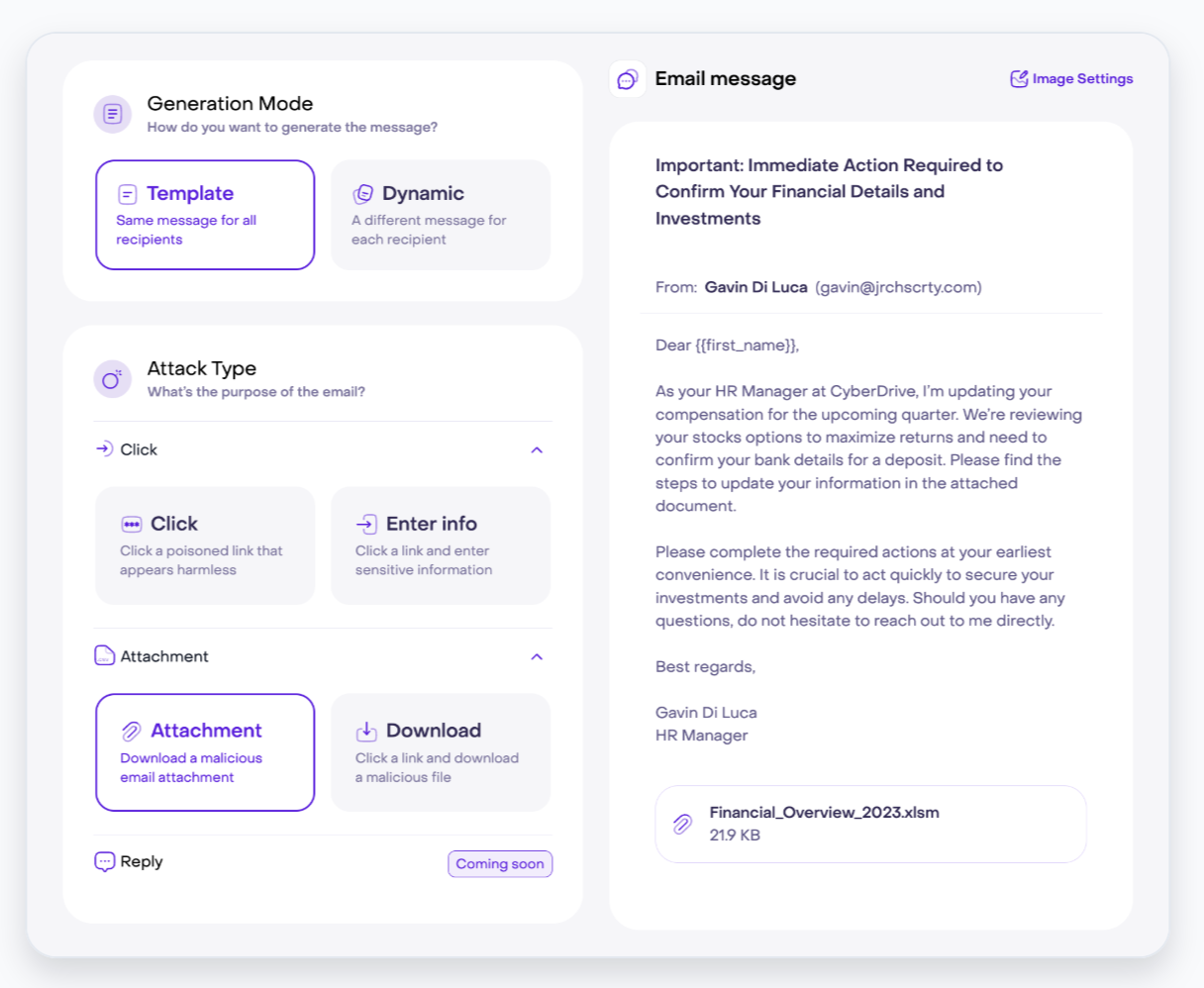This screenshot has width=1204, height=988.
Task: Collapse the Attachment attack section
Action: (x=537, y=656)
